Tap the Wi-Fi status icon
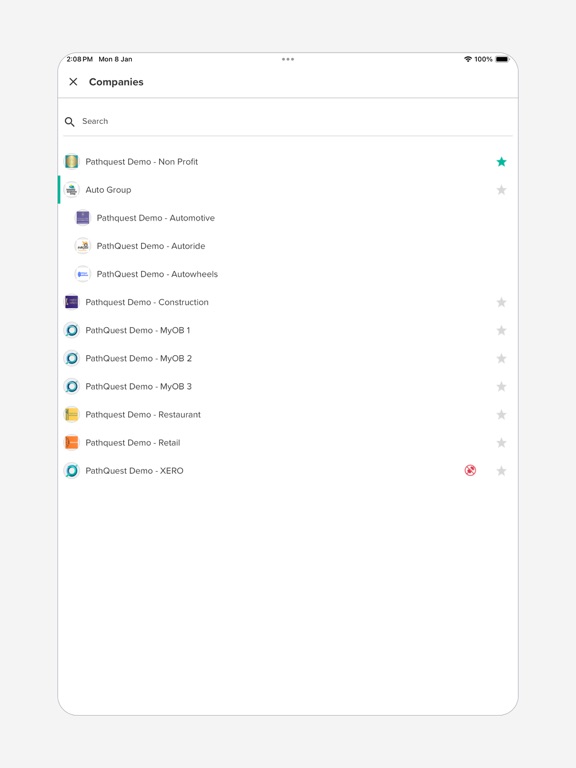 pyautogui.click(x=468, y=59)
